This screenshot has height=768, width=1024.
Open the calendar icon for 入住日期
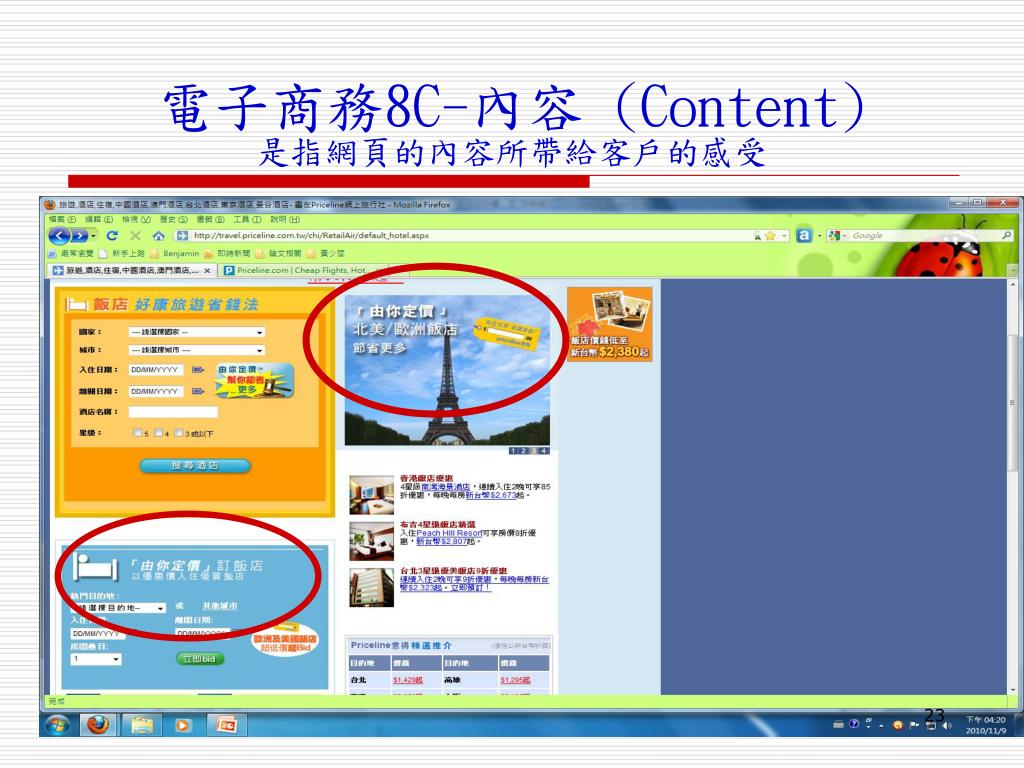198,370
